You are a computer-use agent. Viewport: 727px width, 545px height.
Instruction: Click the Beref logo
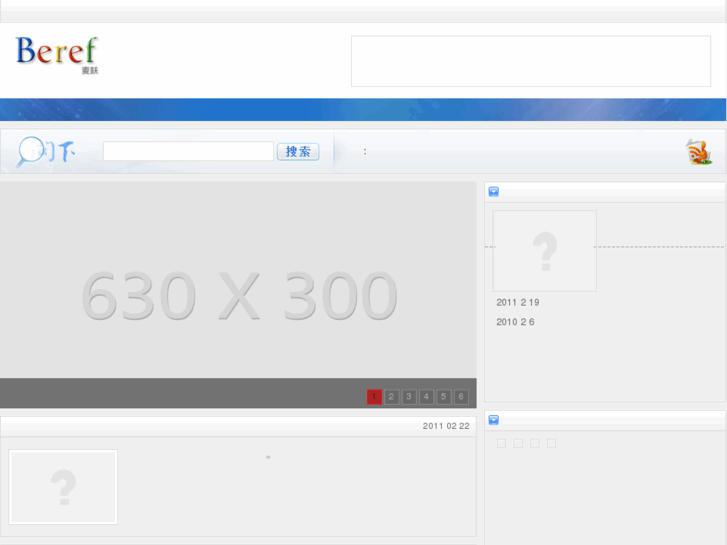pyautogui.click(x=57, y=55)
